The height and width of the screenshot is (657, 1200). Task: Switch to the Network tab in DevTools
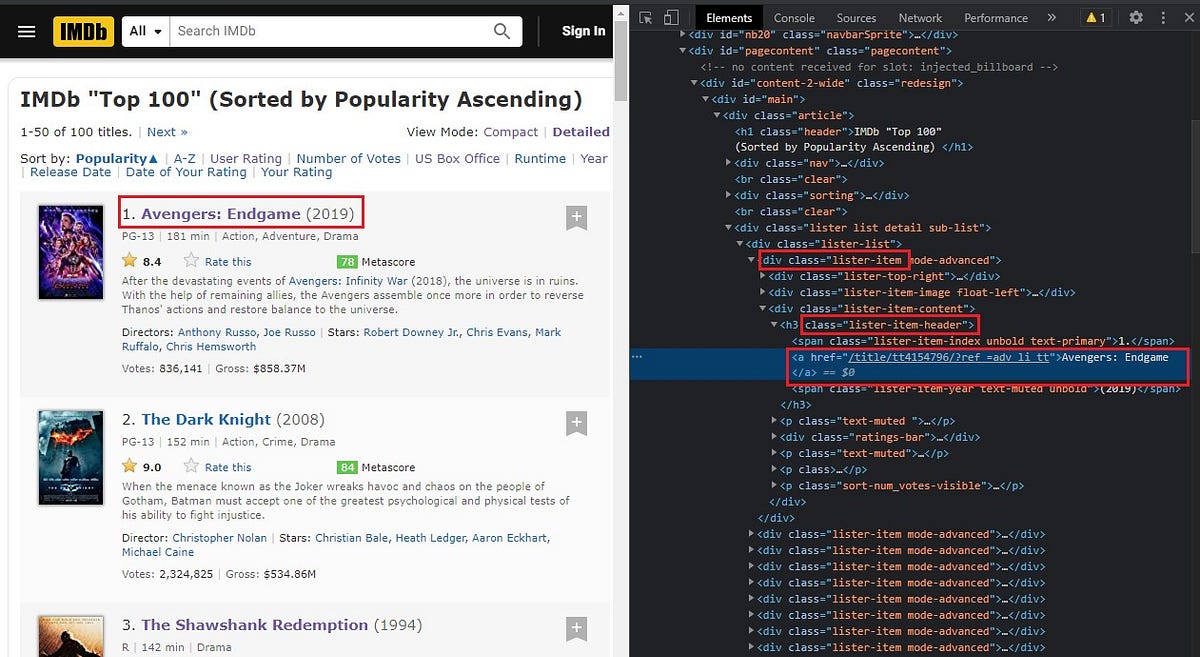(x=920, y=17)
